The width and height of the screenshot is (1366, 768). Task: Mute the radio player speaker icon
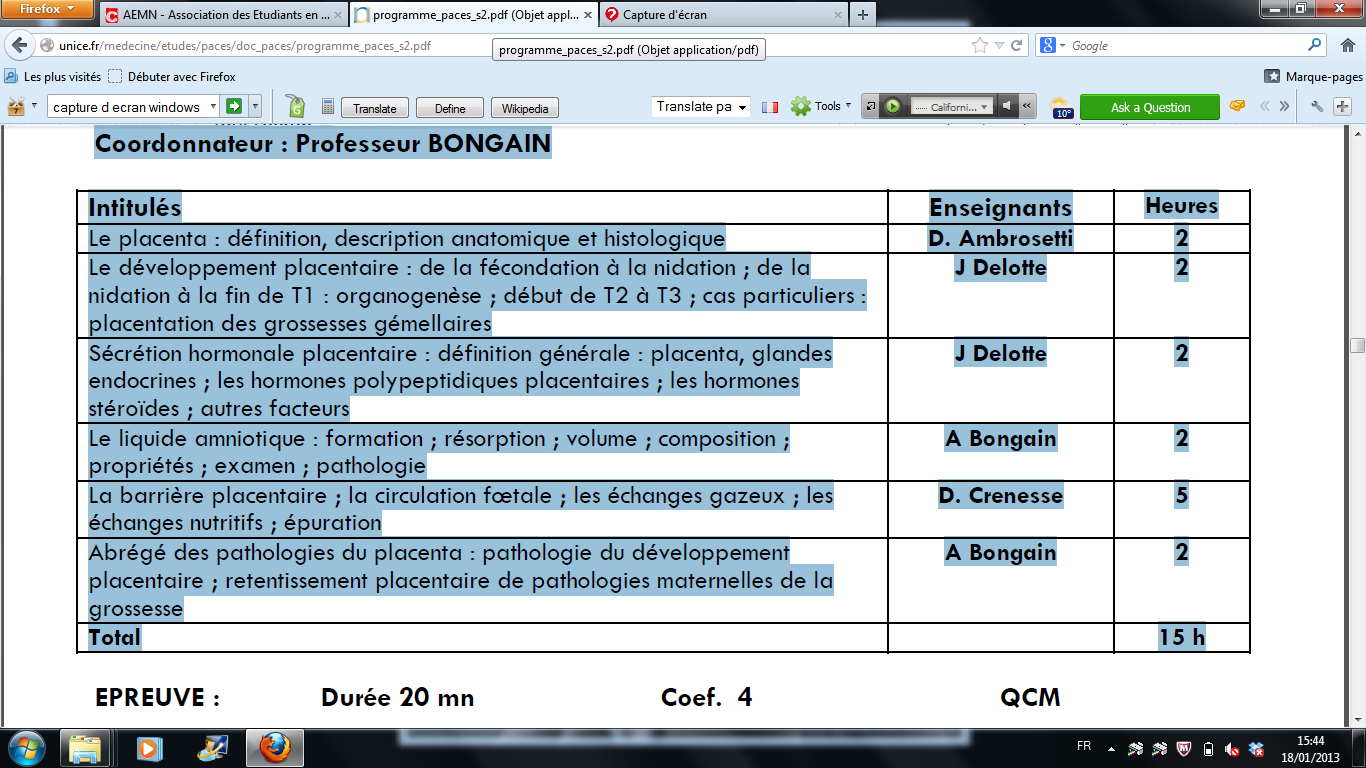coord(1007,107)
